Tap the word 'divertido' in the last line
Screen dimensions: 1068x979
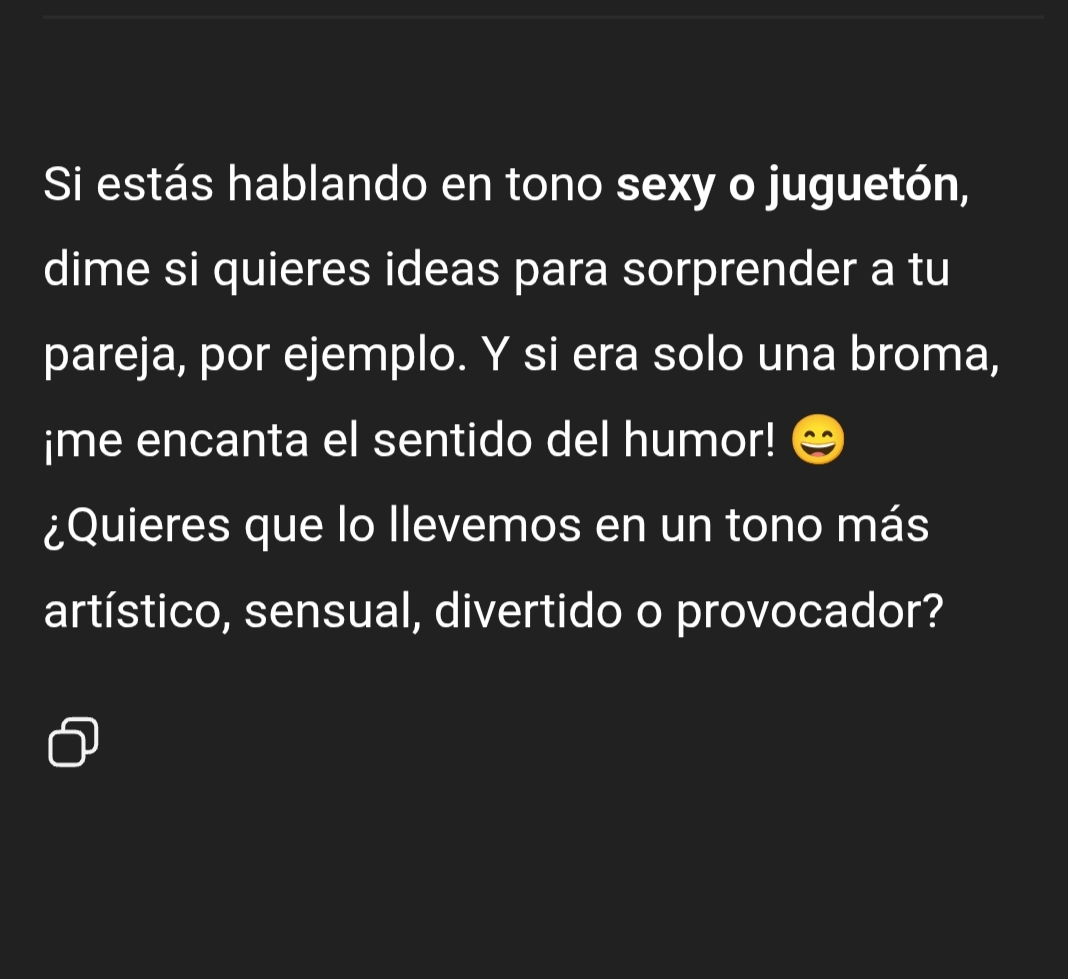529,610
